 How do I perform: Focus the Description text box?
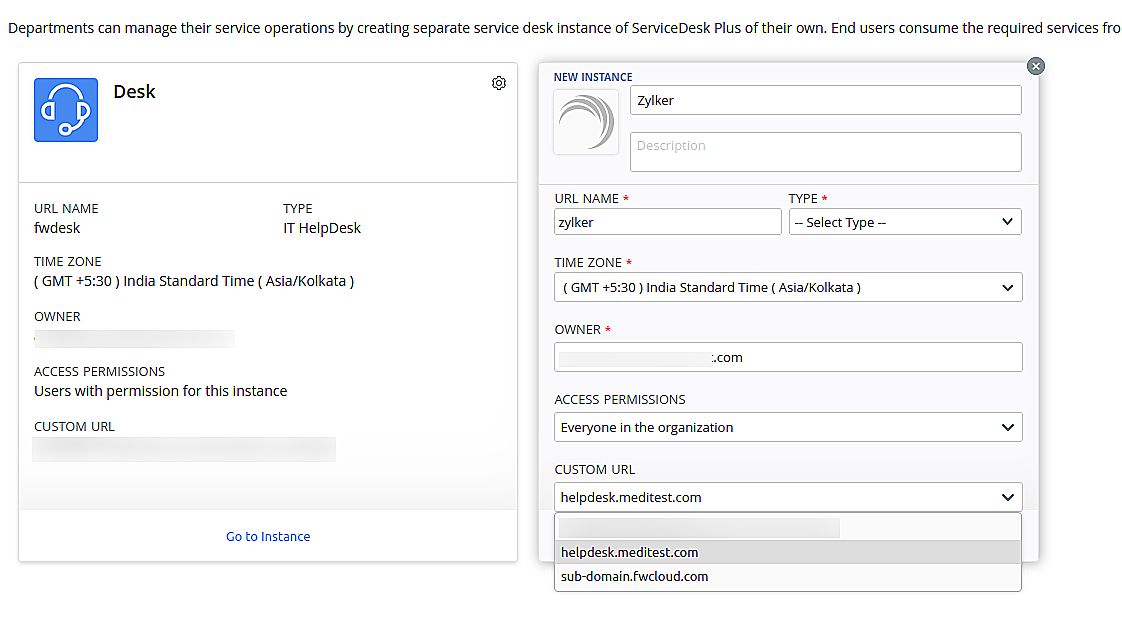coord(826,151)
